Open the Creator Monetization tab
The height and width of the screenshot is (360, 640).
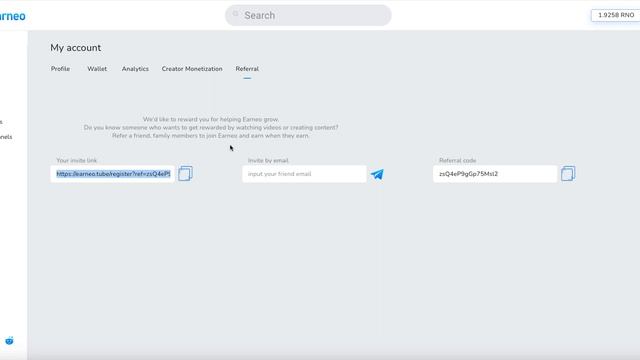192,69
